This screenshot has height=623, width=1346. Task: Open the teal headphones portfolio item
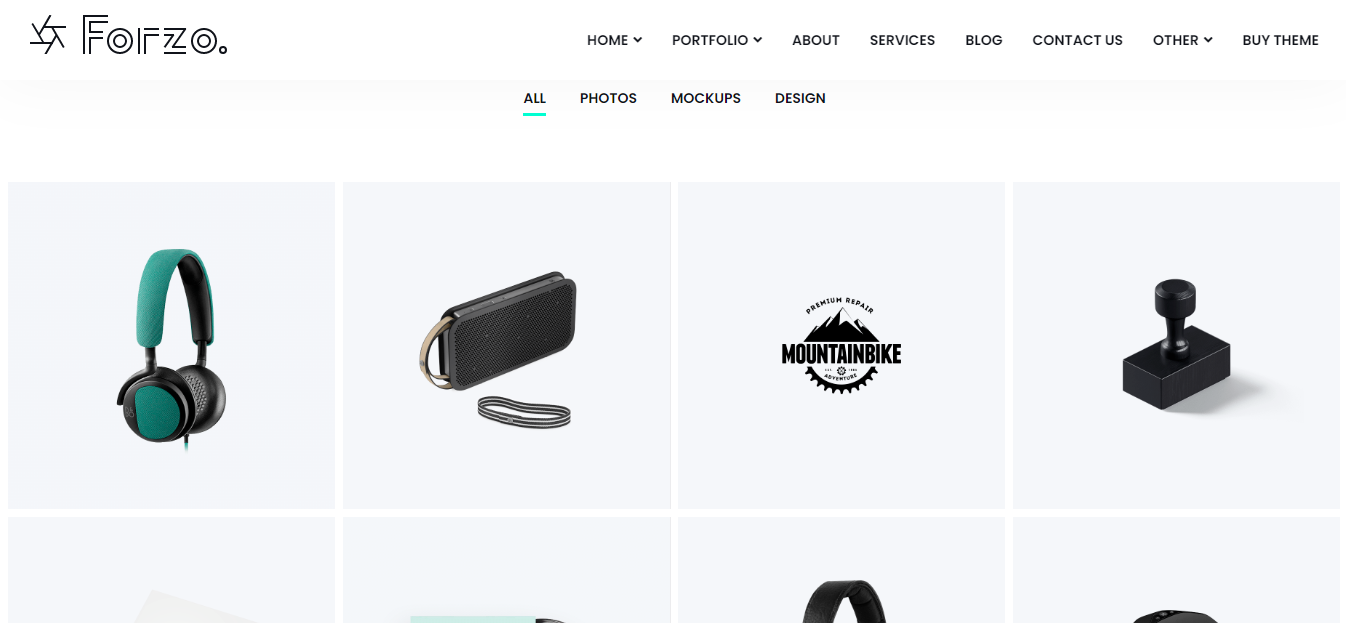[x=171, y=345]
